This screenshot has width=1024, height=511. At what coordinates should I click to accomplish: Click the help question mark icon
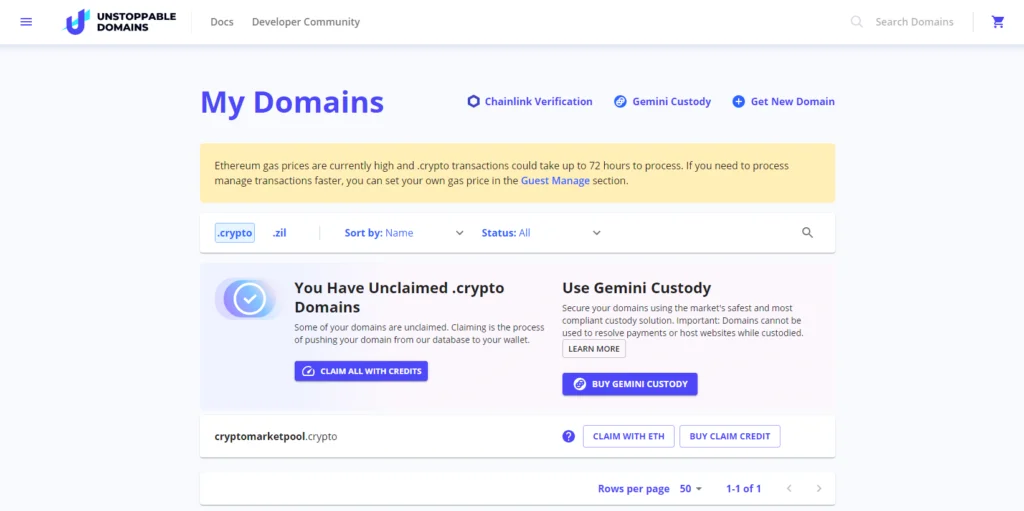click(569, 436)
